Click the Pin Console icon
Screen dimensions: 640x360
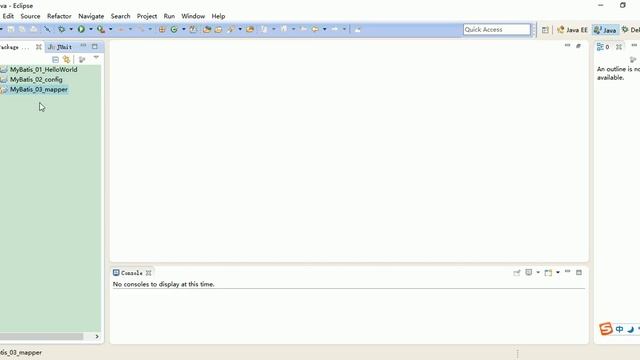coord(517,273)
